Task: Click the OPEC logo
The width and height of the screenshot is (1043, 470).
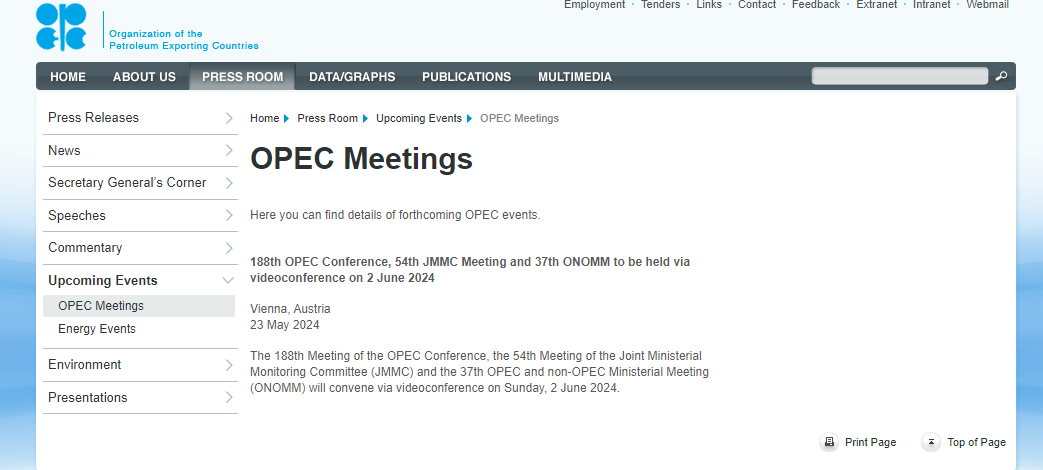Action: [62, 27]
